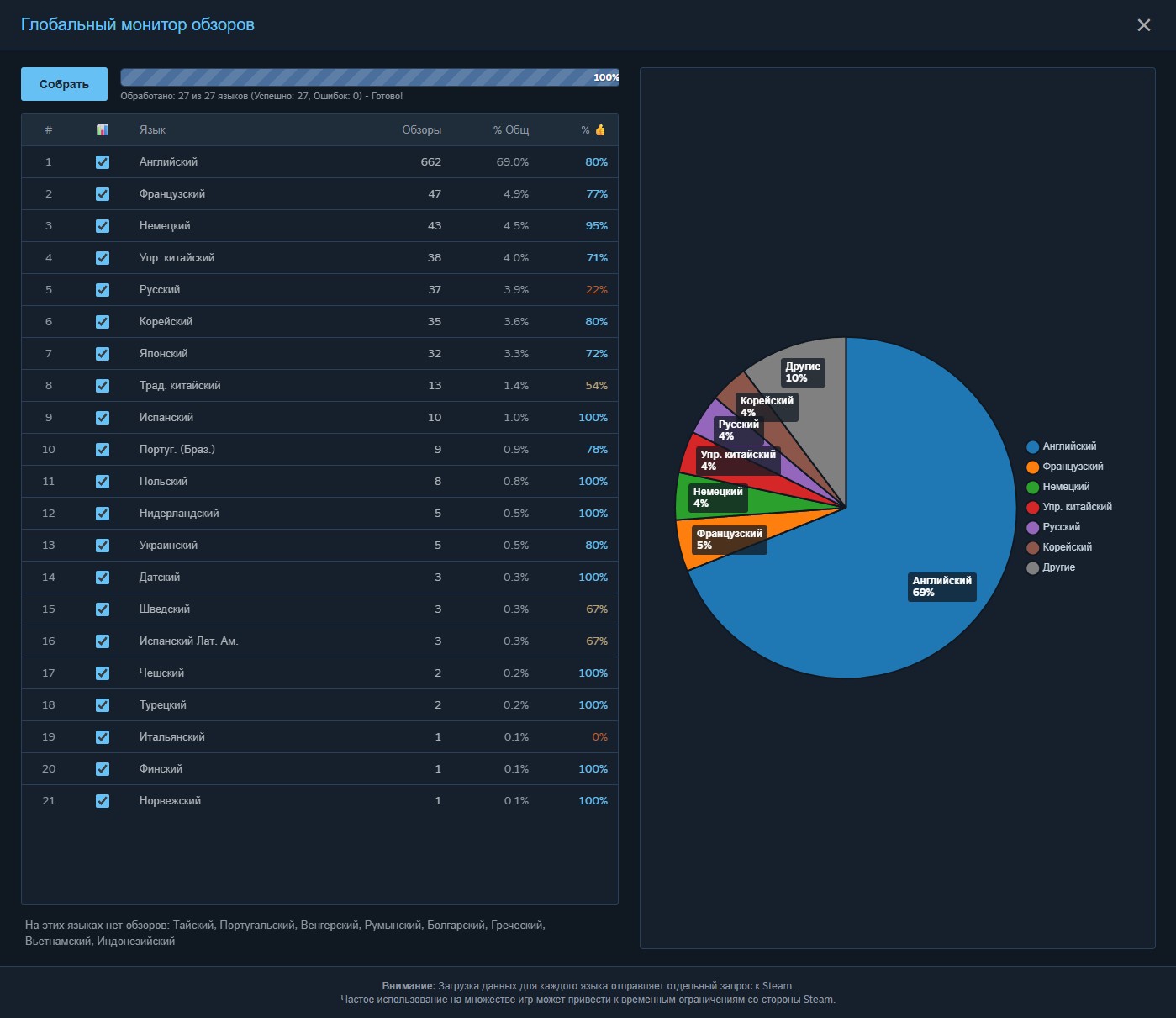Click the orange Французский legend marker

[x=1032, y=467]
